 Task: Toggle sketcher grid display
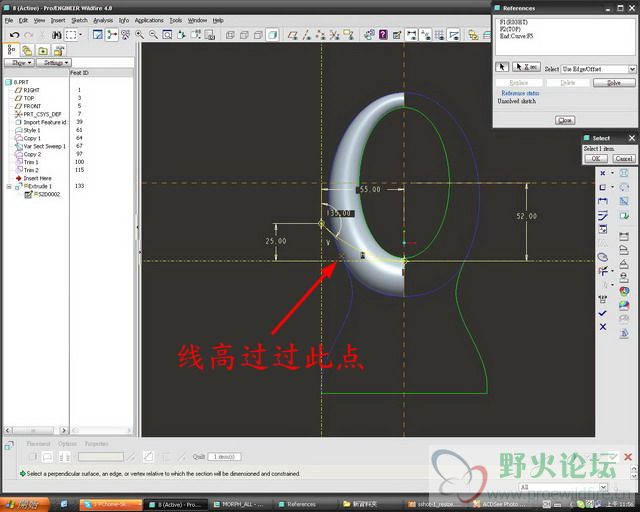tap(440, 35)
